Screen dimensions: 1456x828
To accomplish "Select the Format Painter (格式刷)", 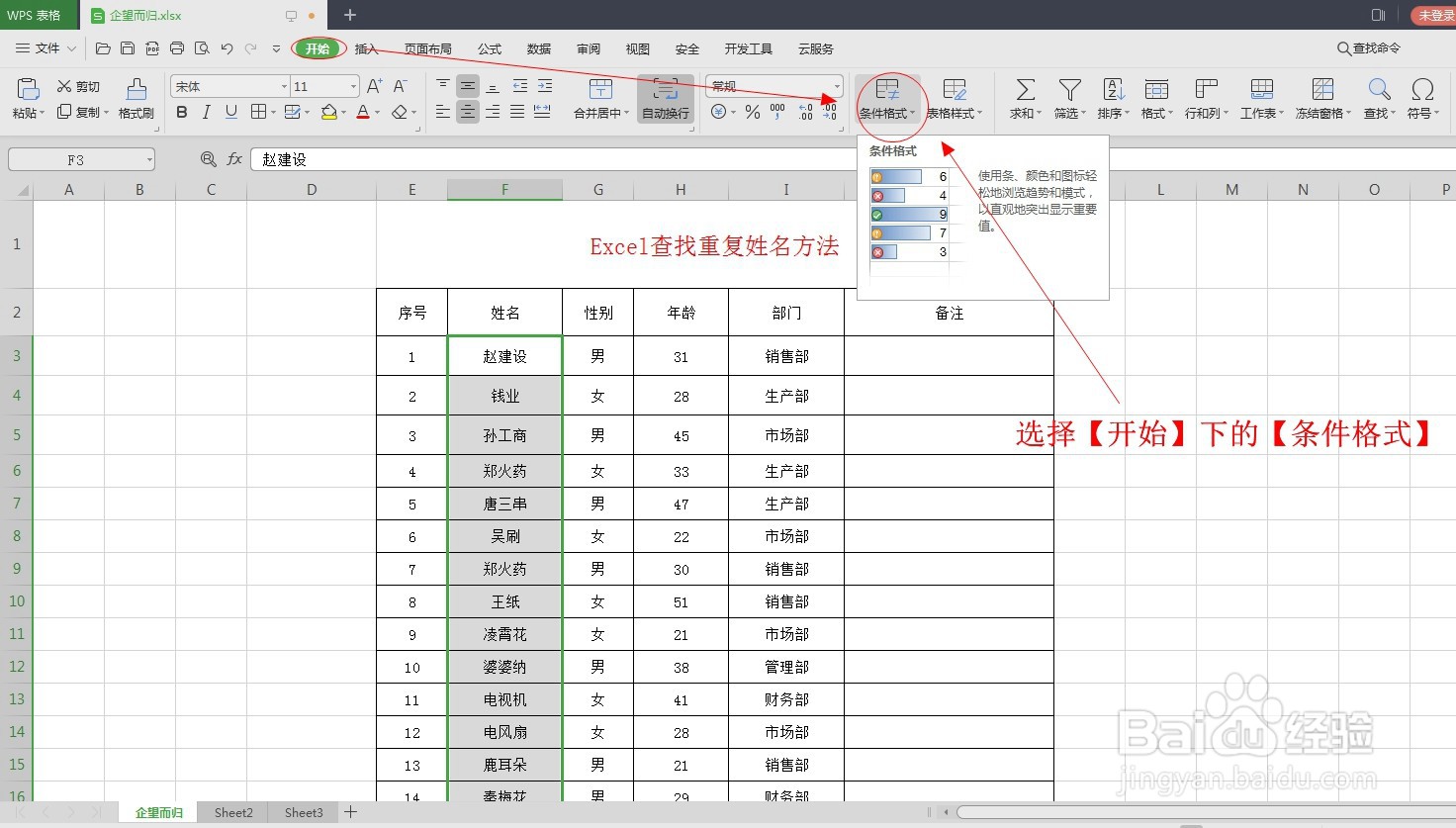I will pyautogui.click(x=136, y=98).
